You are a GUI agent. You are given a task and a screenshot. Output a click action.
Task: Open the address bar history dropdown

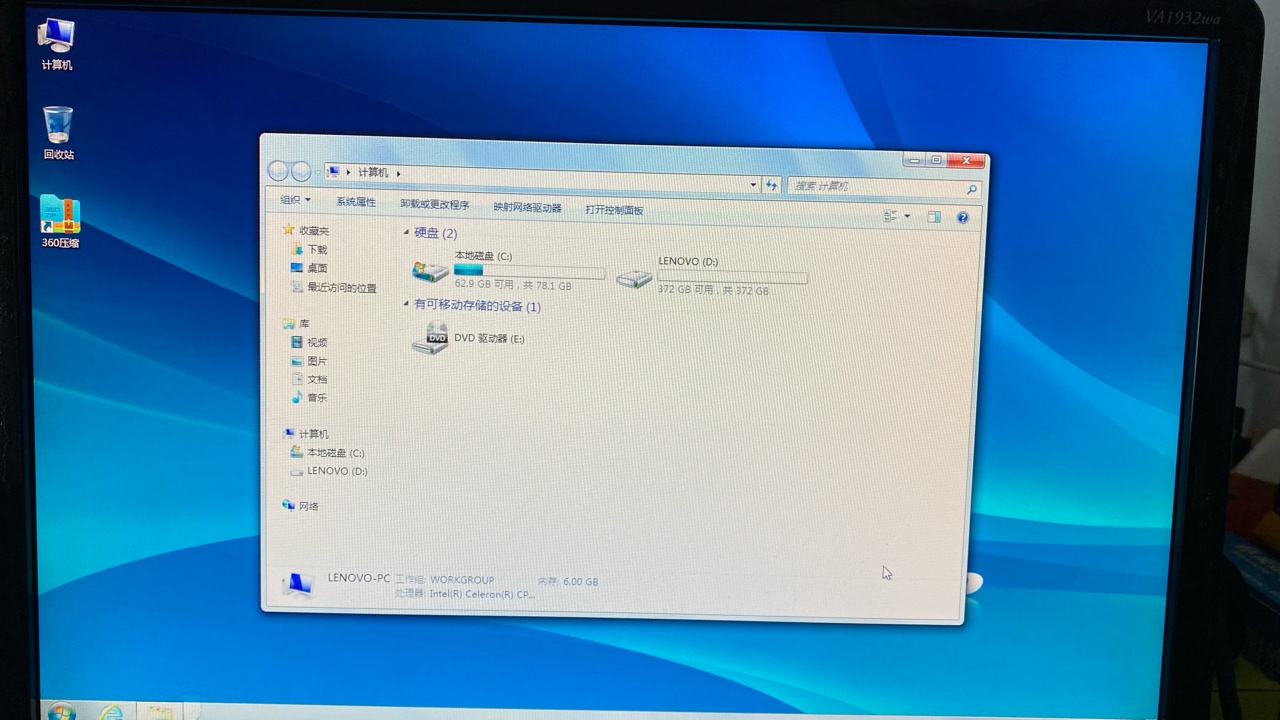754,185
